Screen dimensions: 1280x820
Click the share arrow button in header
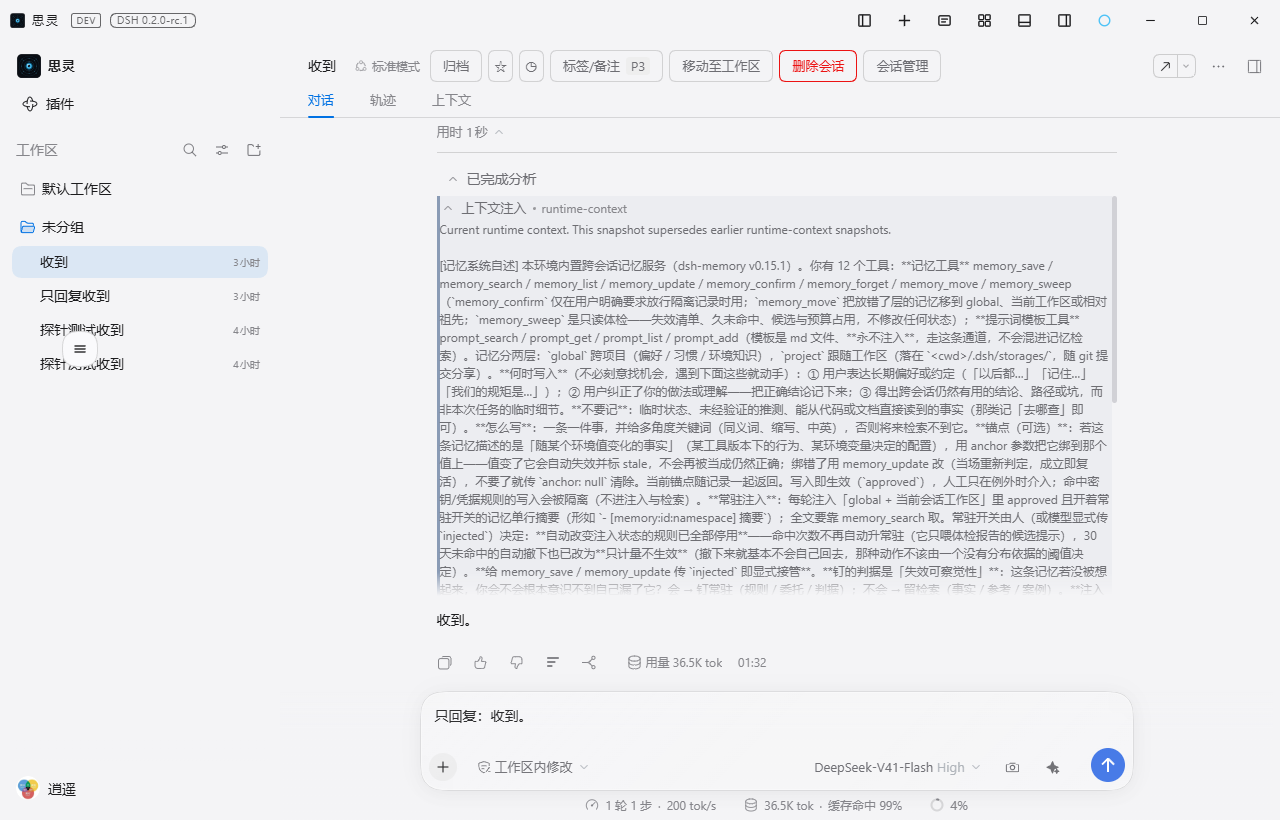click(x=1165, y=66)
